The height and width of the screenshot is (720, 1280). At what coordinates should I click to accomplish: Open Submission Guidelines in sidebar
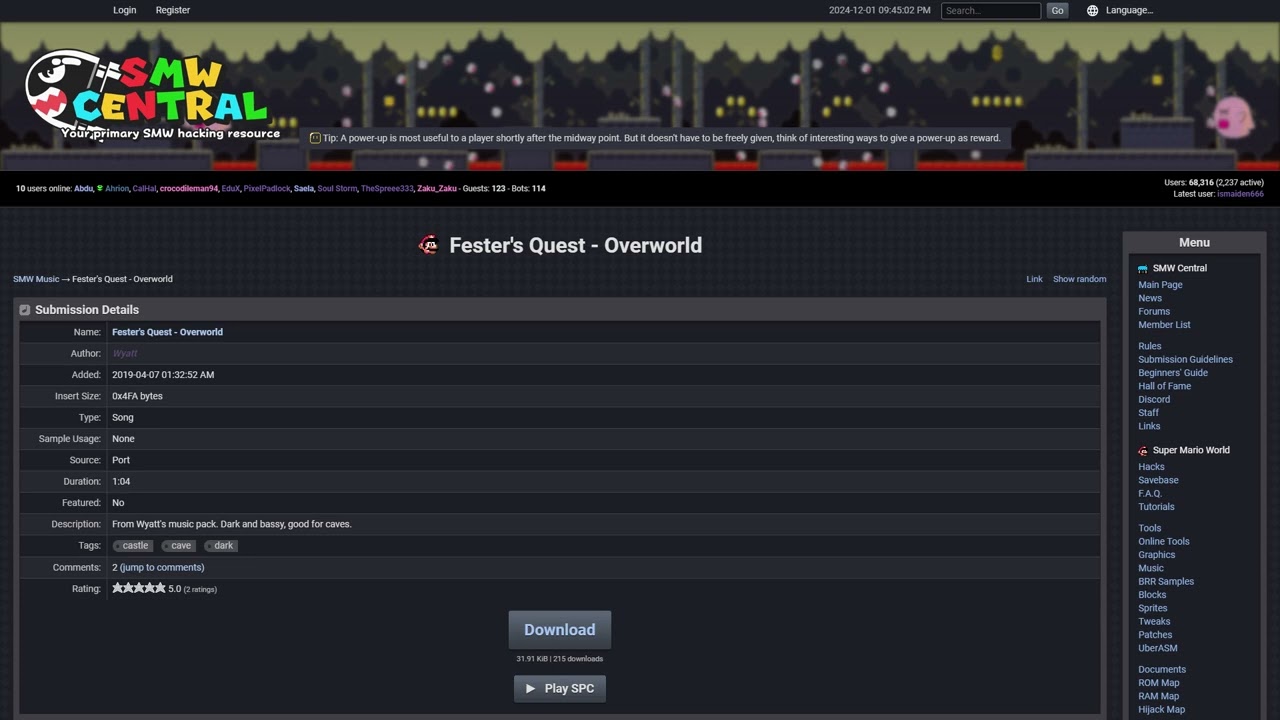(1185, 359)
